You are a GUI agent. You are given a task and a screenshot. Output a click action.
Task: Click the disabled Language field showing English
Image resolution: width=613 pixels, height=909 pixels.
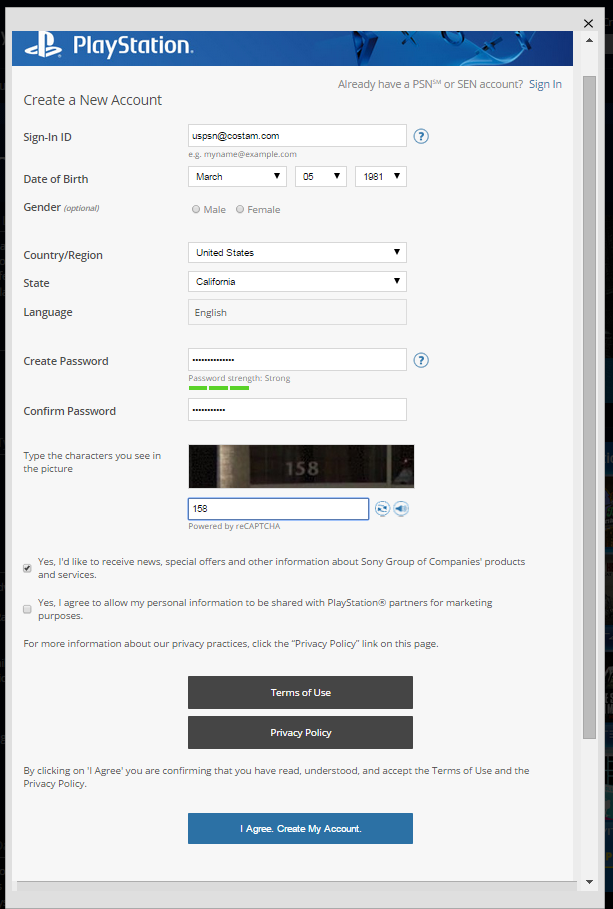297,312
